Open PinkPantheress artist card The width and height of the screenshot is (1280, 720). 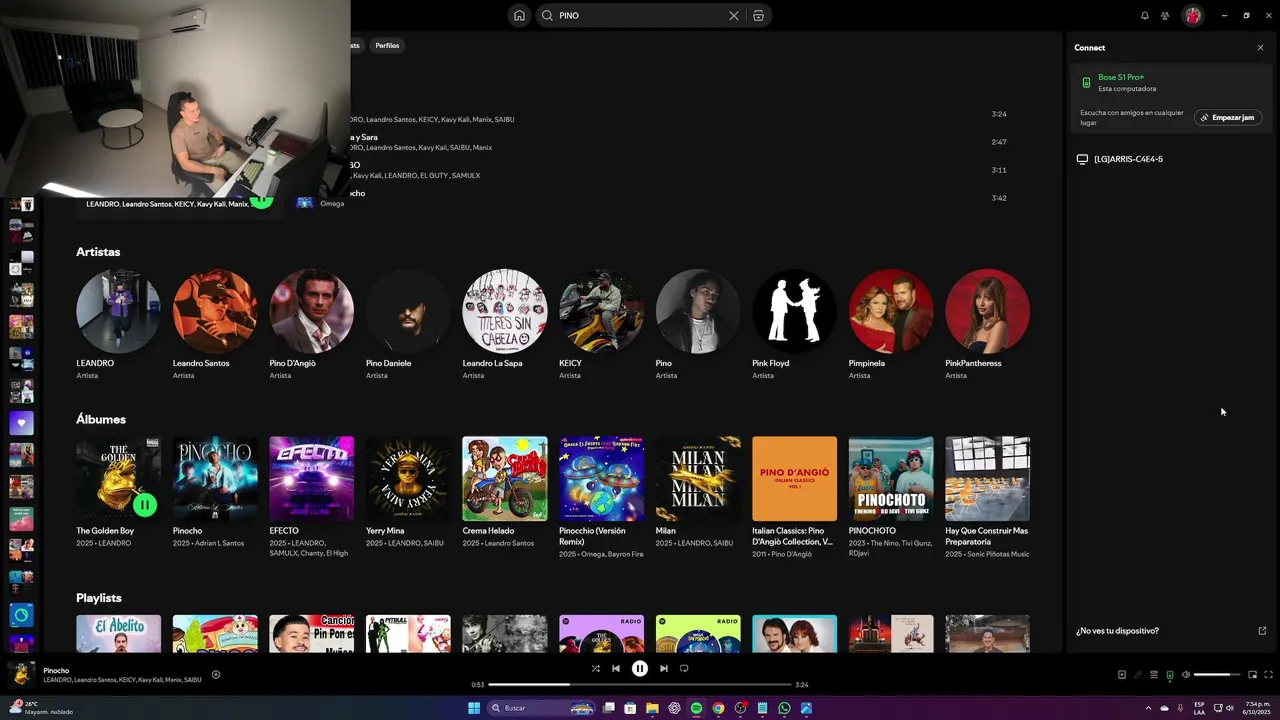(987, 324)
